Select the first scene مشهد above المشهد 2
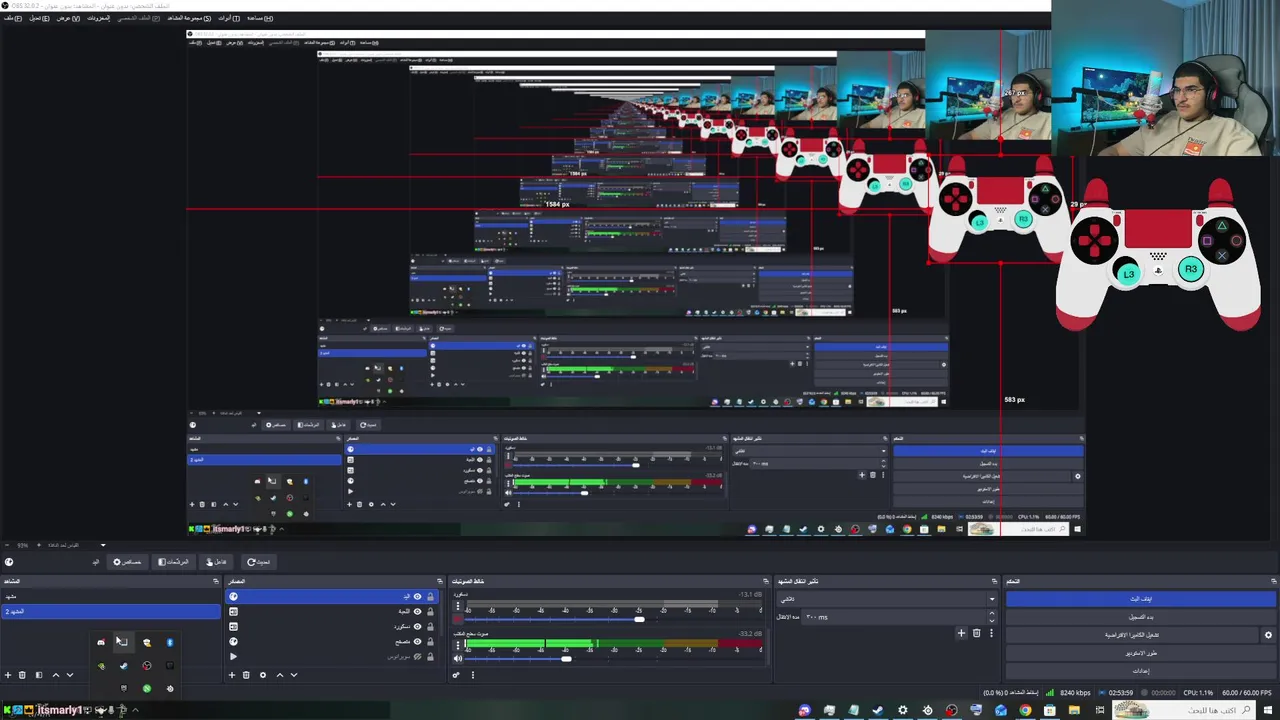The width and height of the screenshot is (1280, 720). 110,597
